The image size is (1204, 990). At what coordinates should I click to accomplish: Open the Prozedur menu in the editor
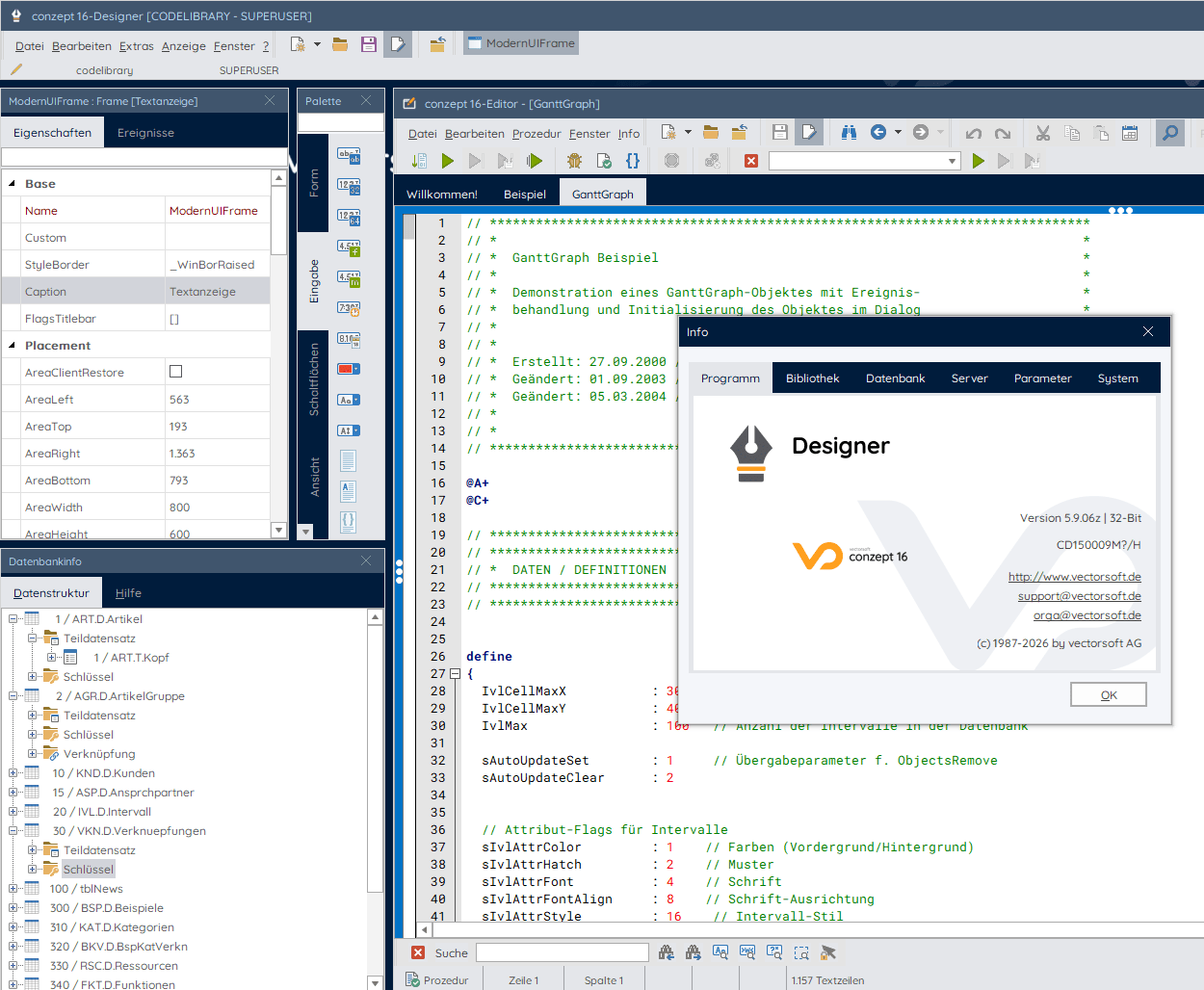click(x=536, y=134)
